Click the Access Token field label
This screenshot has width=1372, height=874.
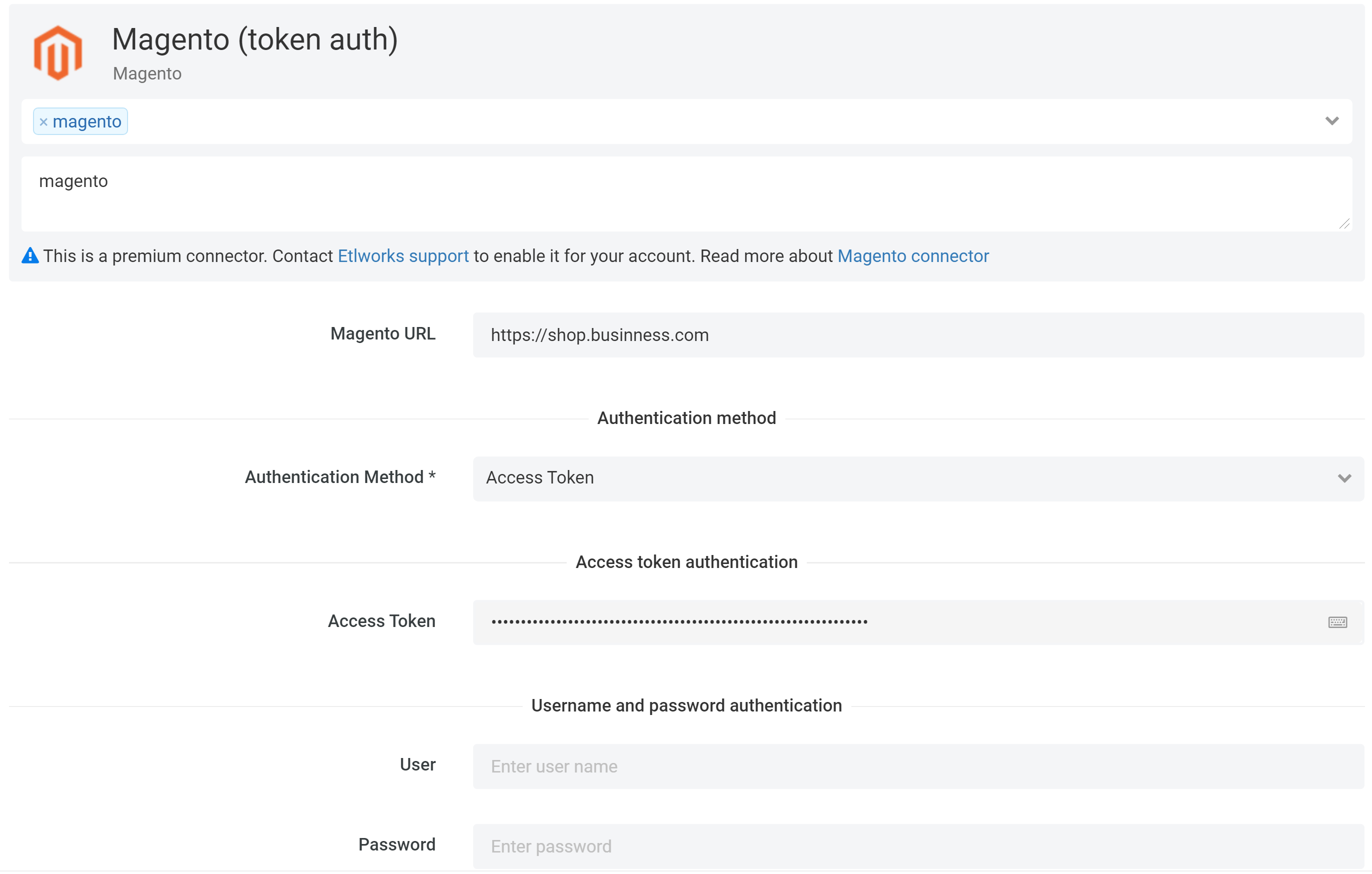382,621
